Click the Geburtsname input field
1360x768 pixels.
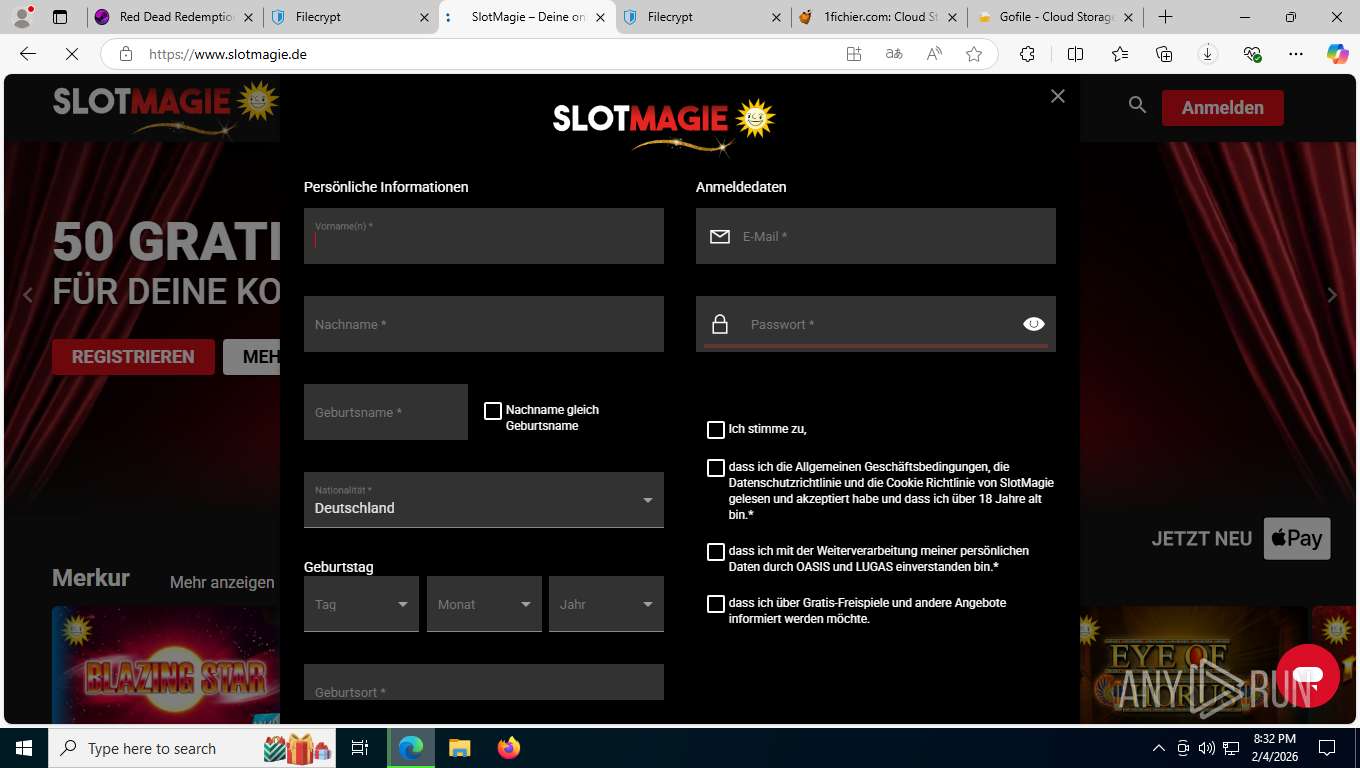pos(386,412)
